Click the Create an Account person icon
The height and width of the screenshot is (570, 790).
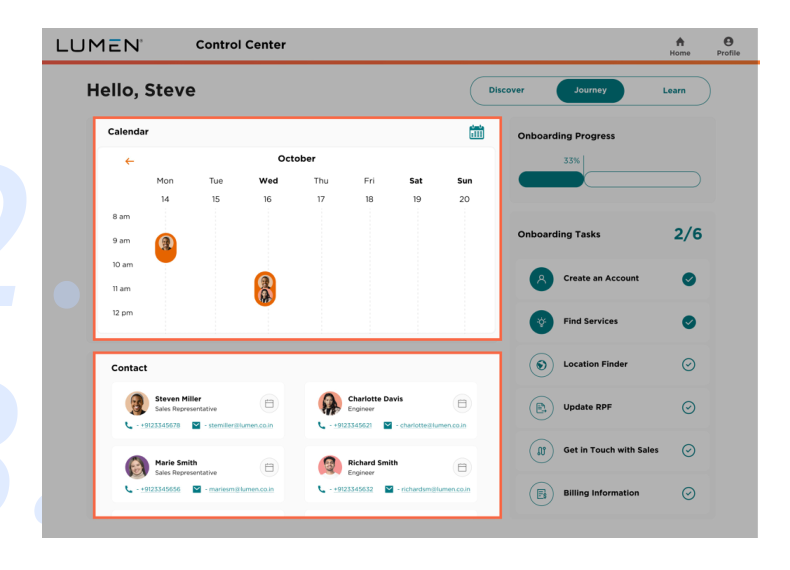(542, 279)
